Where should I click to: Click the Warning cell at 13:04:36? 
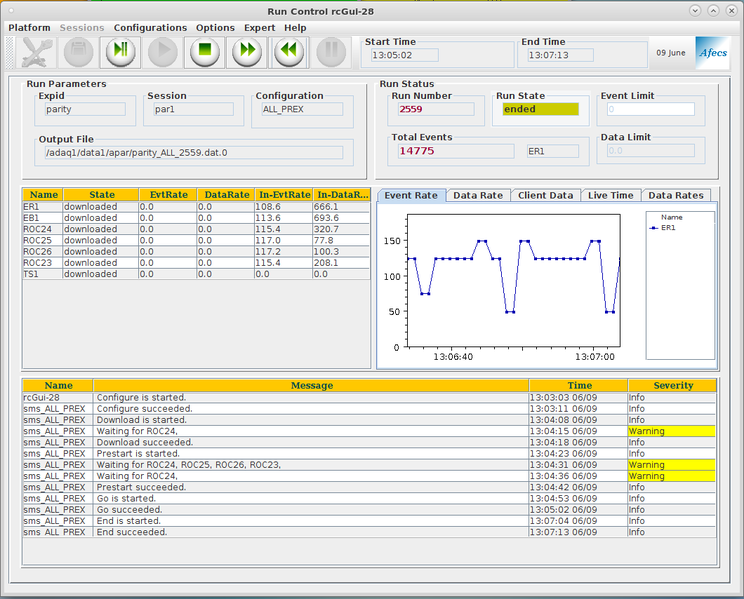pos(672,476)
